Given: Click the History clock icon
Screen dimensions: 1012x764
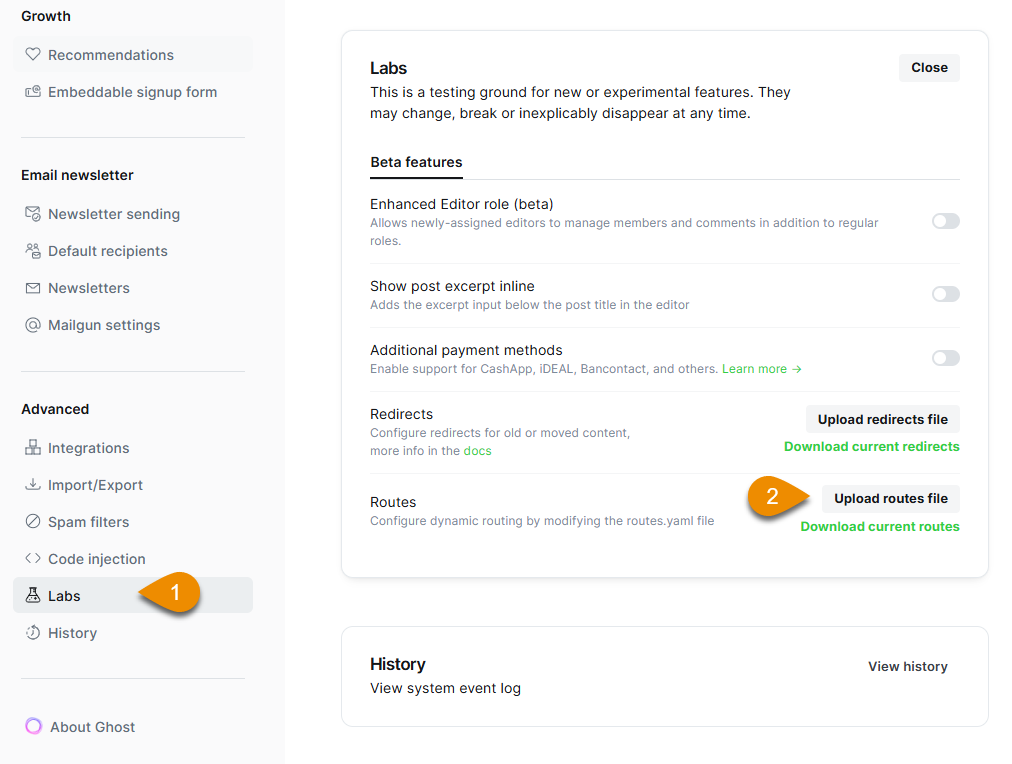Looking at the screenshot, I should (x=33, y=632).
